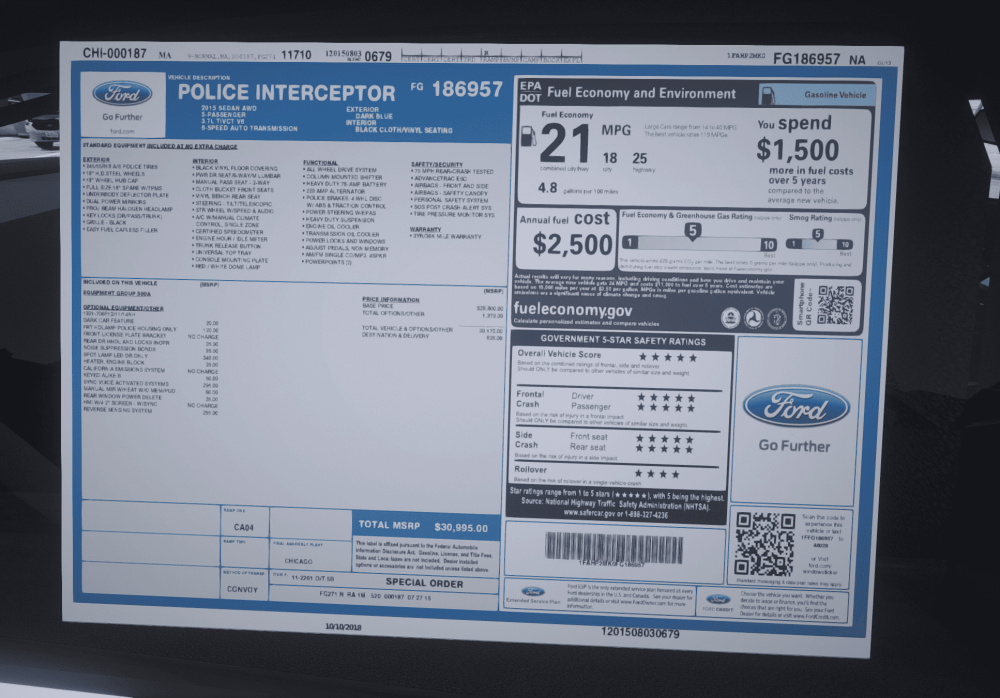Viewport: 1000px width, 698px height.
Task: Click the VIN barcode
Action: pos(613,547)
